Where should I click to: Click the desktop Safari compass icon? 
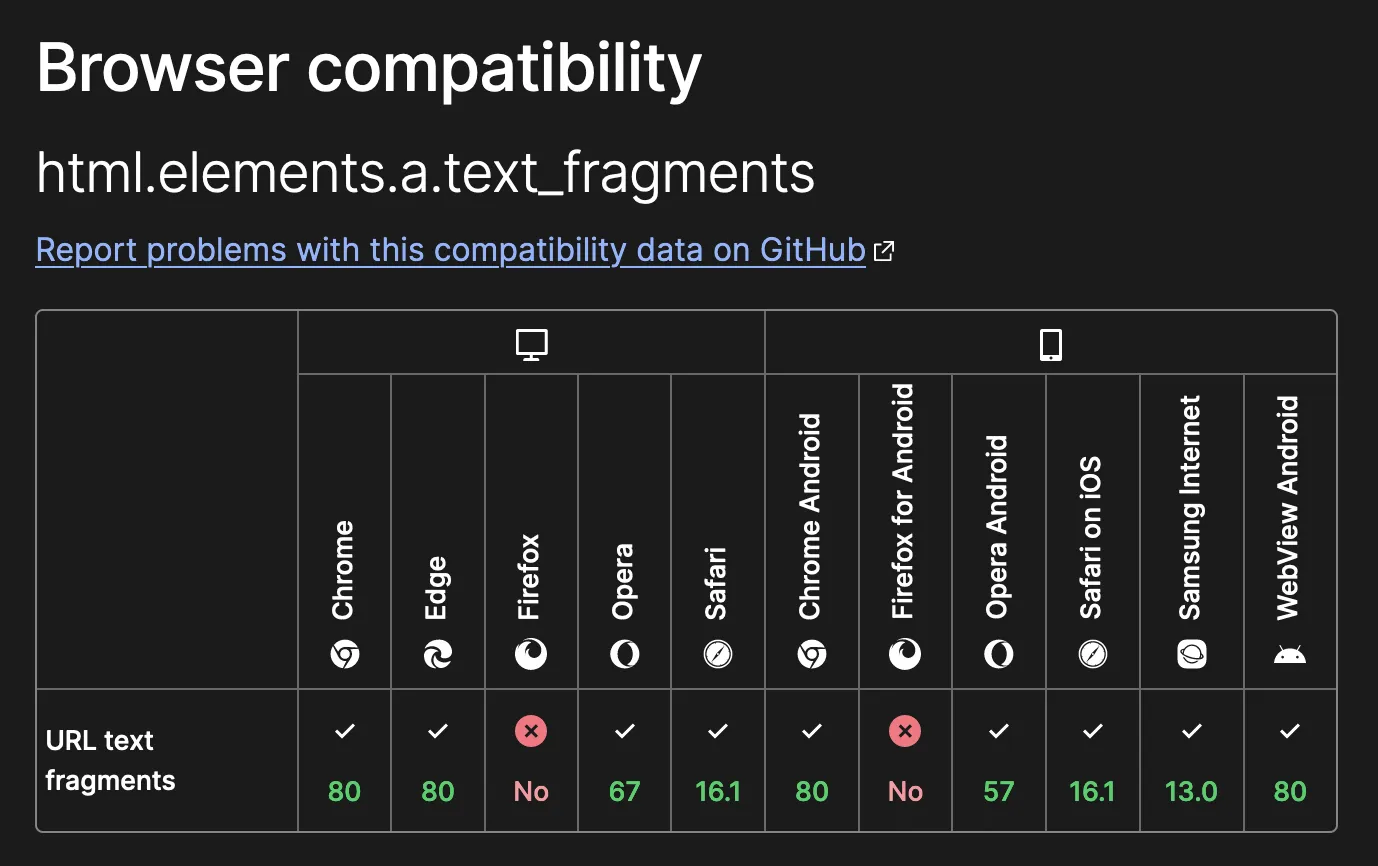point(718,655)
